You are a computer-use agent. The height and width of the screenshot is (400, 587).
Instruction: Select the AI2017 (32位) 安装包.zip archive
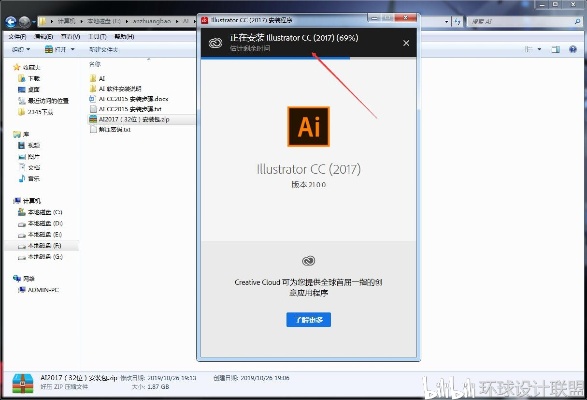pyautogui.click(x=130, y=119)
